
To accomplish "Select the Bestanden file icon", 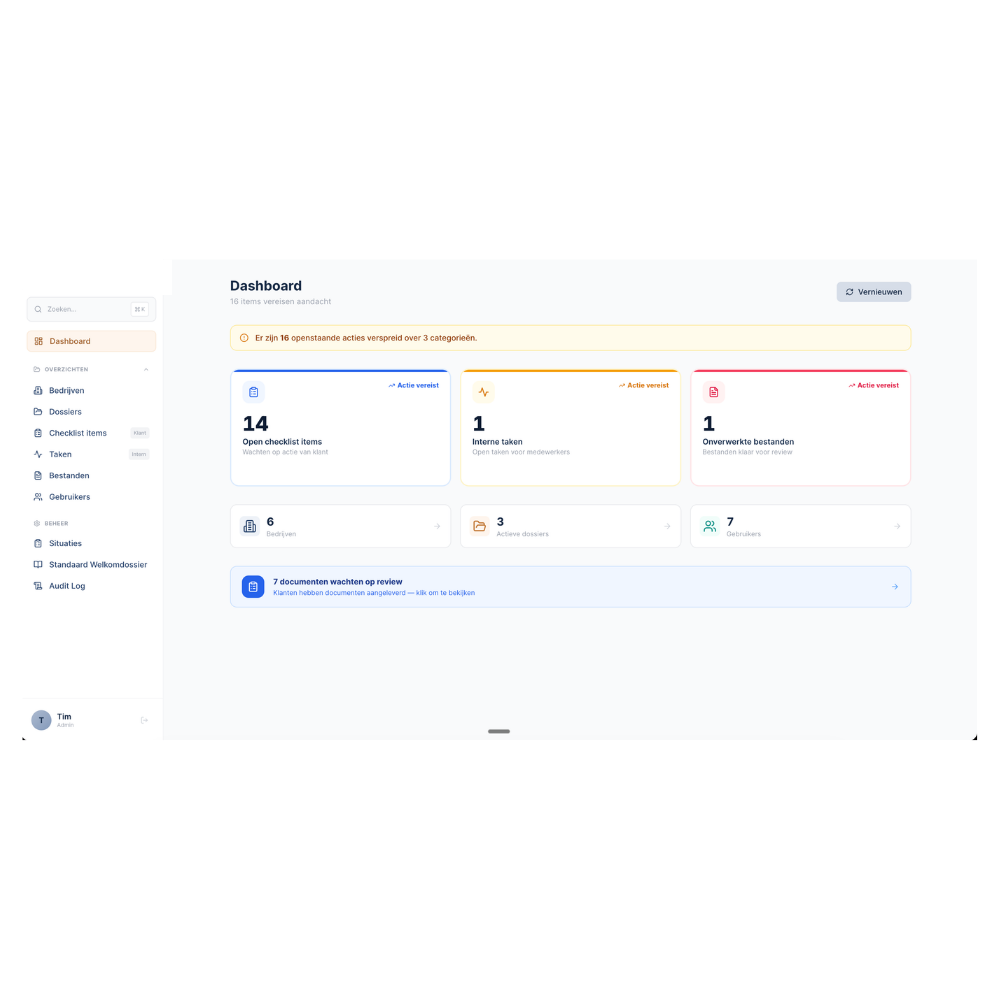I will click(x=40, y=475).
